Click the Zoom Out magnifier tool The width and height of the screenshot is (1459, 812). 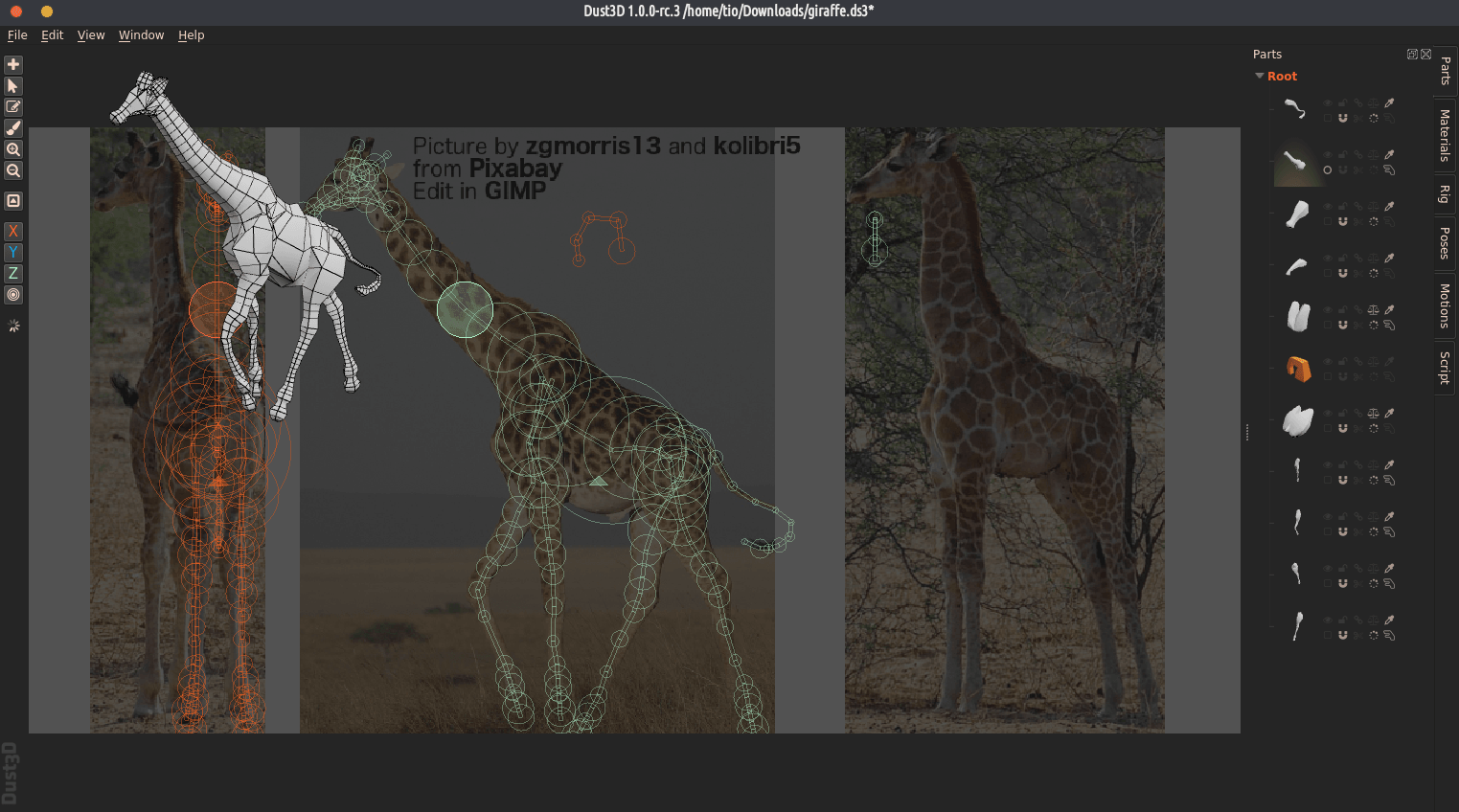pyautogui.click(x=13, y=170)
